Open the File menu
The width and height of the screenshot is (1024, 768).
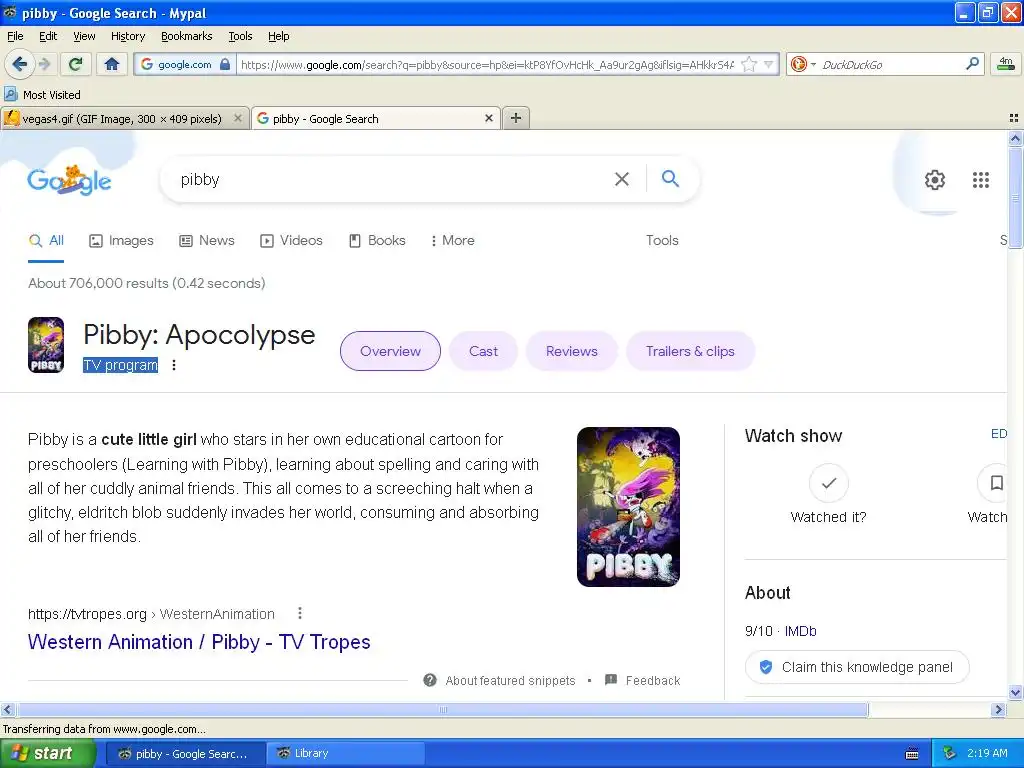15,36
